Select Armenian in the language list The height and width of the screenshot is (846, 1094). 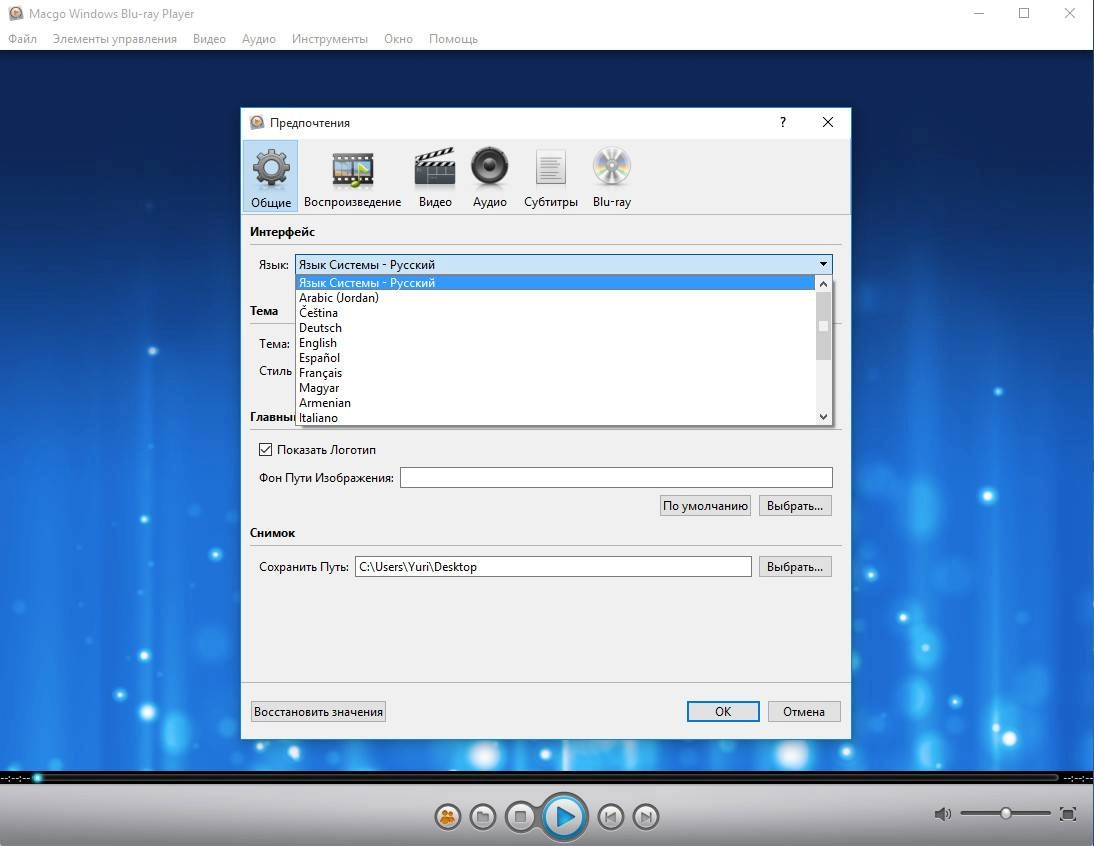555,403
